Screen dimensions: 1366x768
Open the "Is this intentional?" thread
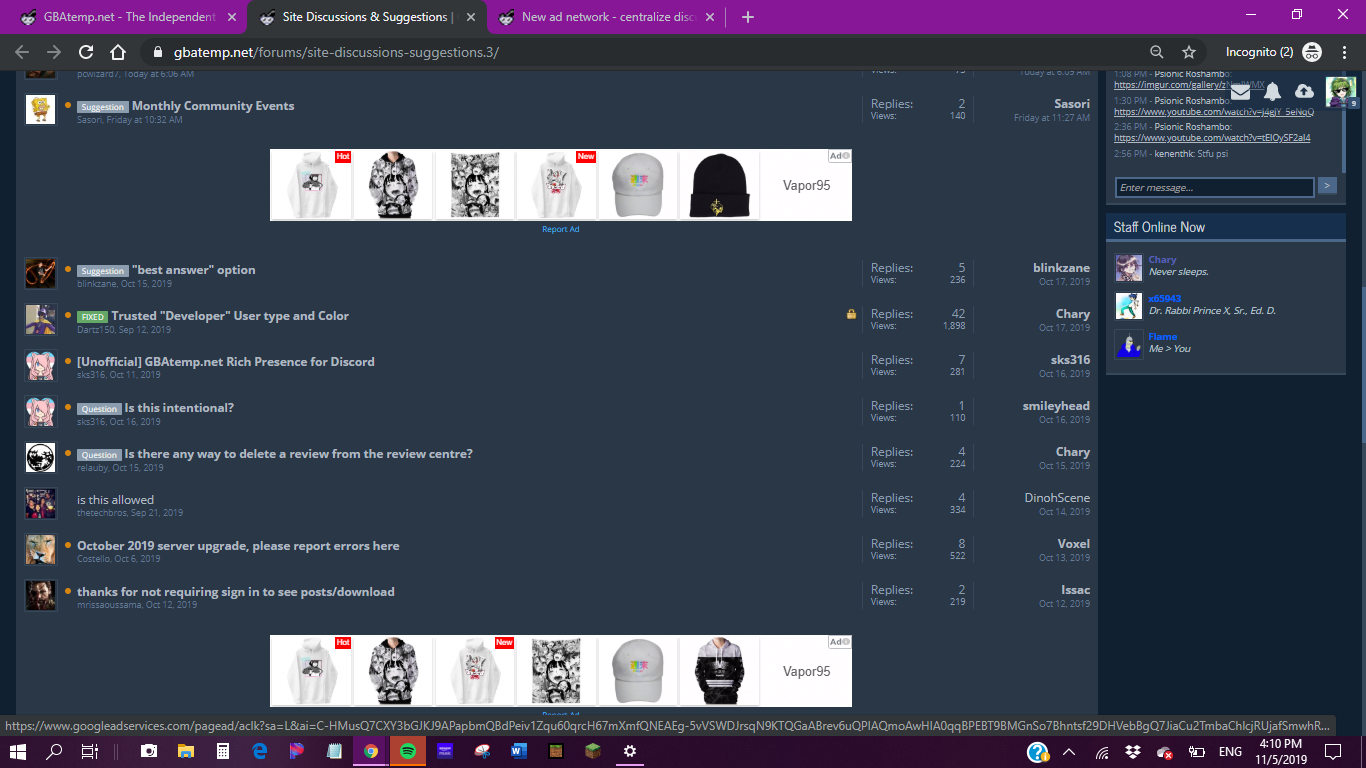coord(179,408)
